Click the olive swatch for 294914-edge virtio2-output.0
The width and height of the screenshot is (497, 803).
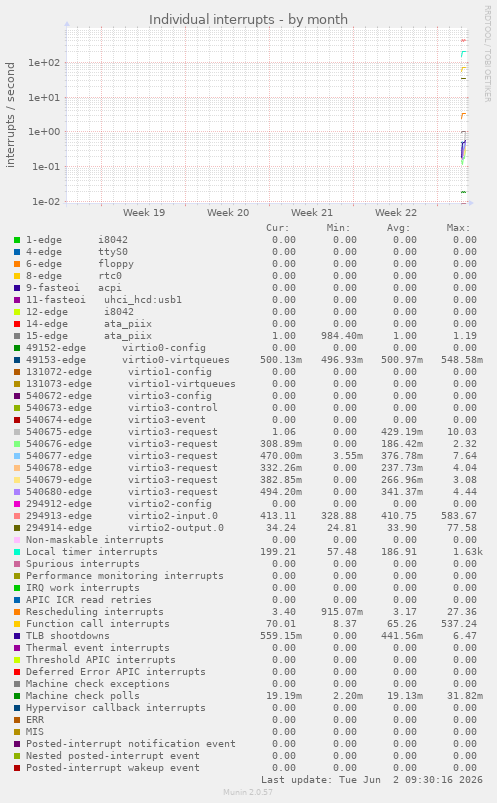tap(17, 528)
